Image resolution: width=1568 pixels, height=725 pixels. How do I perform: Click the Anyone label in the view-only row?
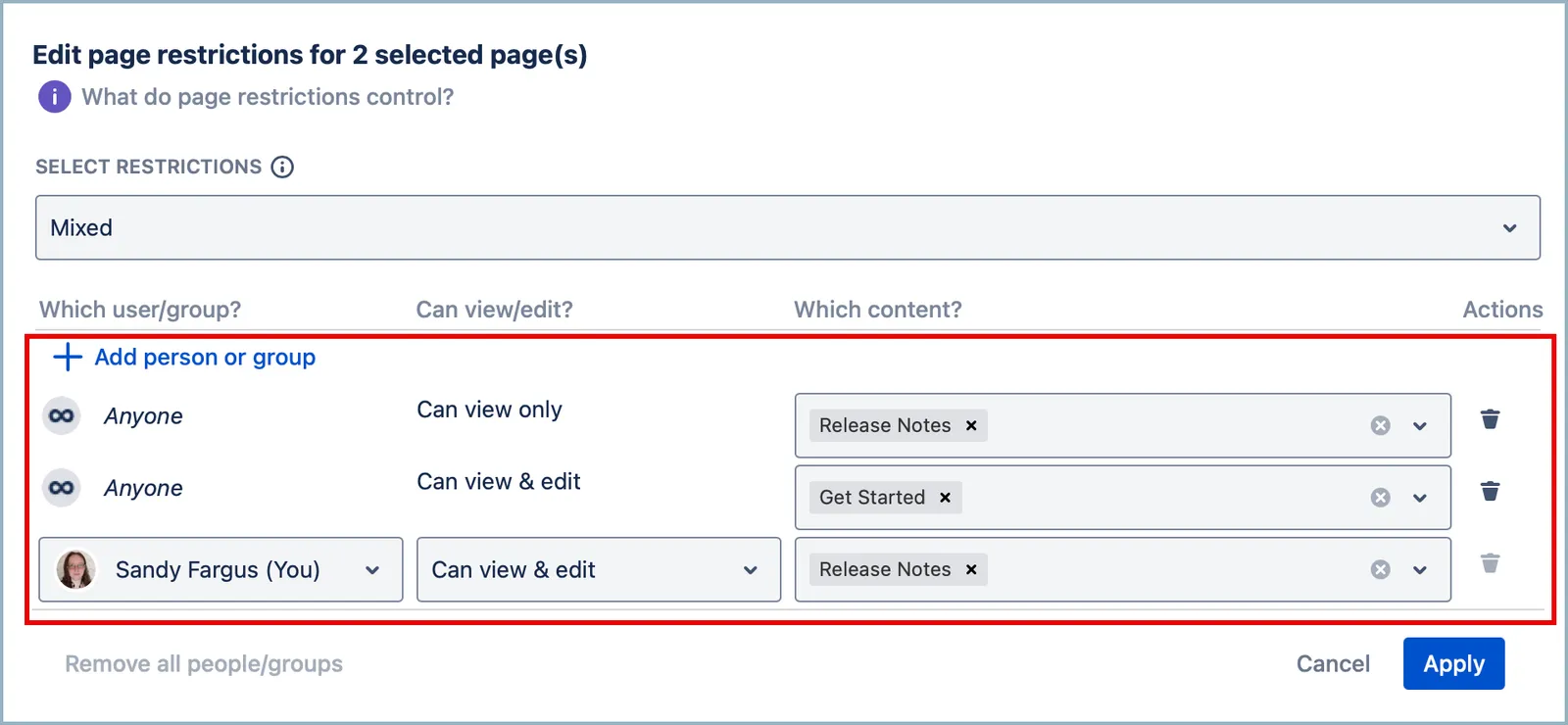point(143,416)
